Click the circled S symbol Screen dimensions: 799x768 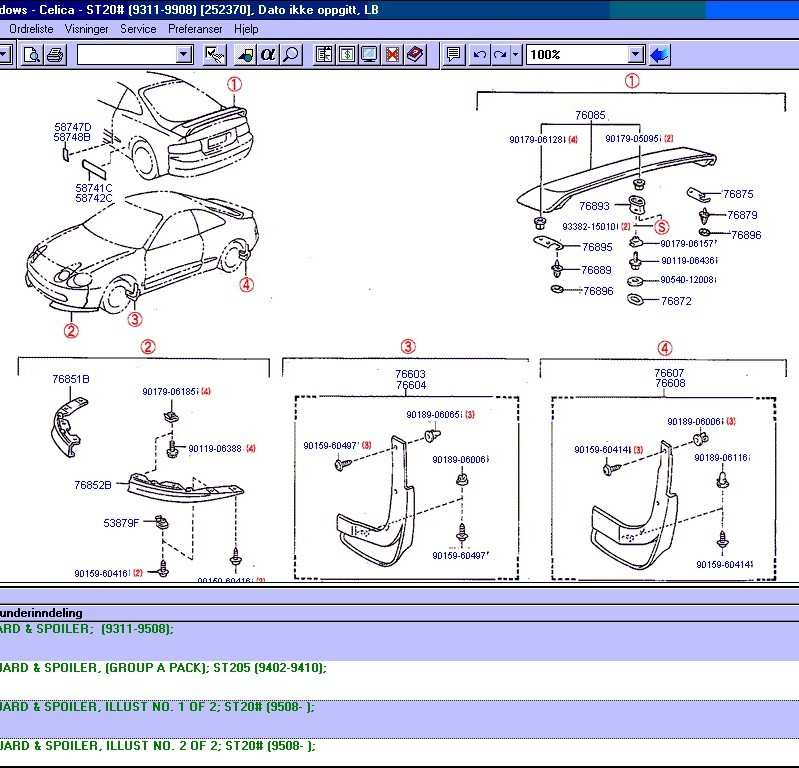pos(661,227)
